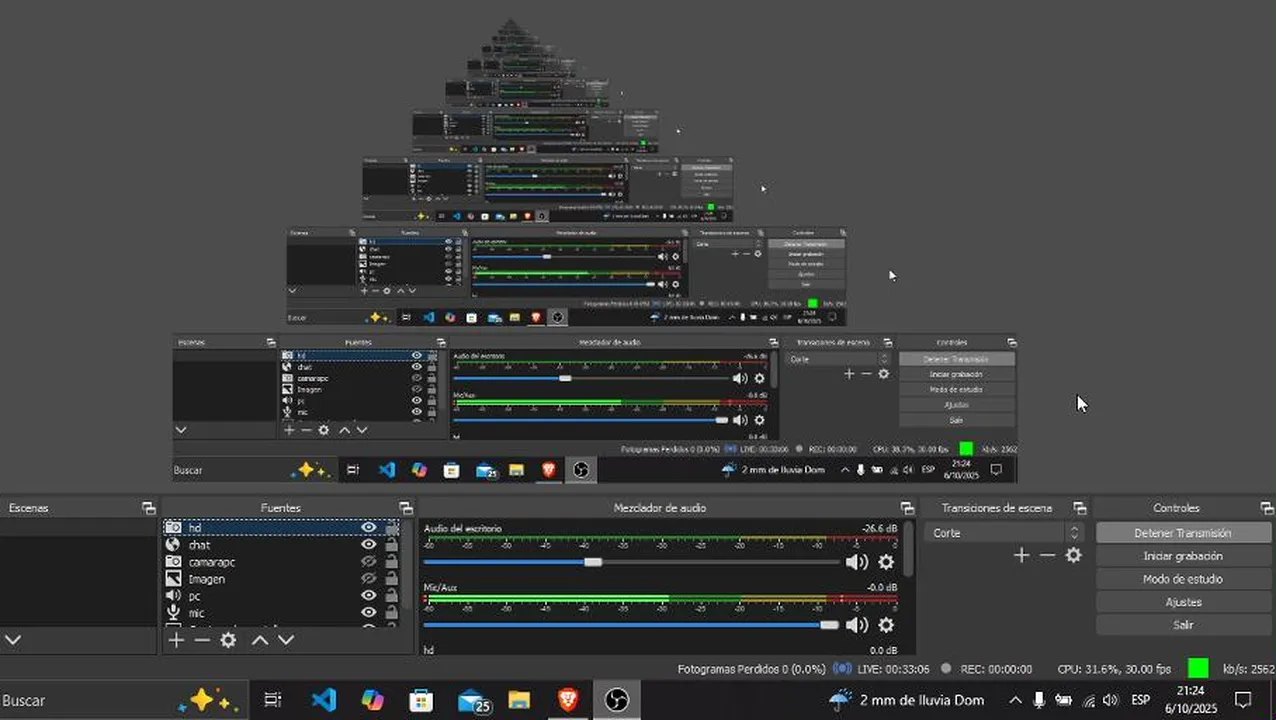Remove scene transition with minus icon
The width and height of the screenshot is (1276, 720).
tap(1047, 555)
